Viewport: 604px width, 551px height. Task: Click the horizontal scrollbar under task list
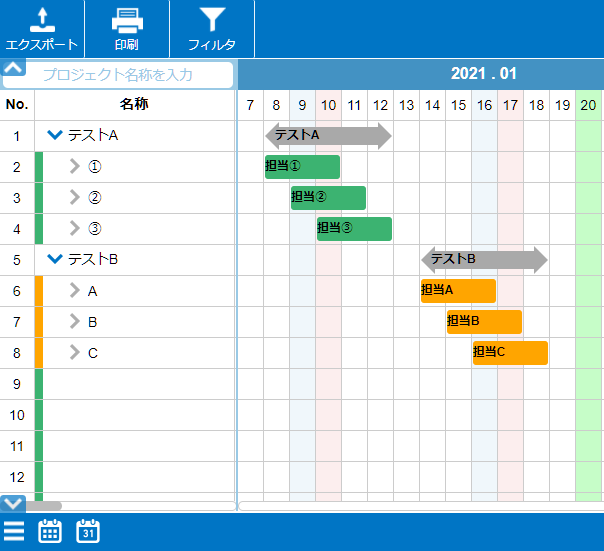(45, 507)
